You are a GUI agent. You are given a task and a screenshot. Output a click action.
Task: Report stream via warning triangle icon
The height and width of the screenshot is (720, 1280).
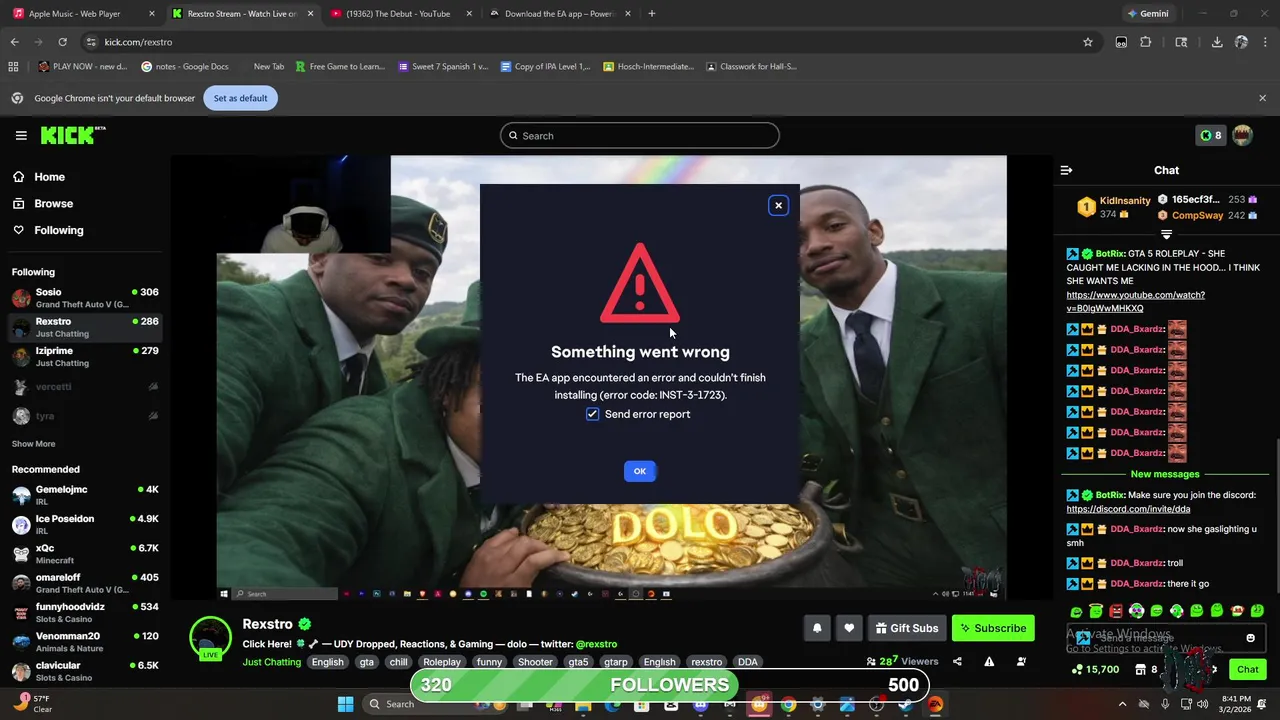(989, 661)
